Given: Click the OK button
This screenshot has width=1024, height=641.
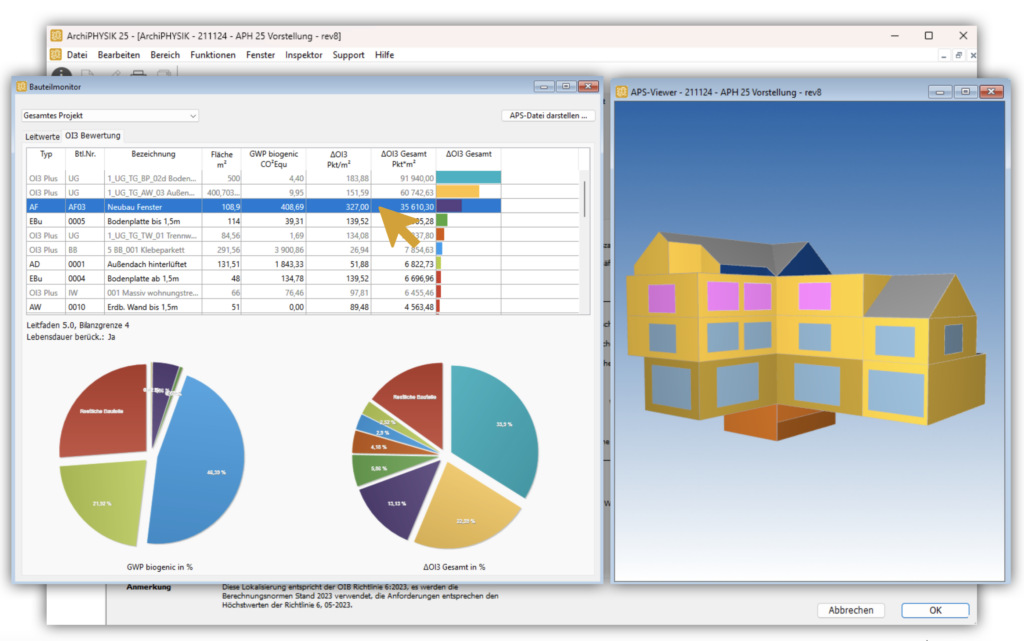Looking at the screenshot, I should [x=935, y=610].
